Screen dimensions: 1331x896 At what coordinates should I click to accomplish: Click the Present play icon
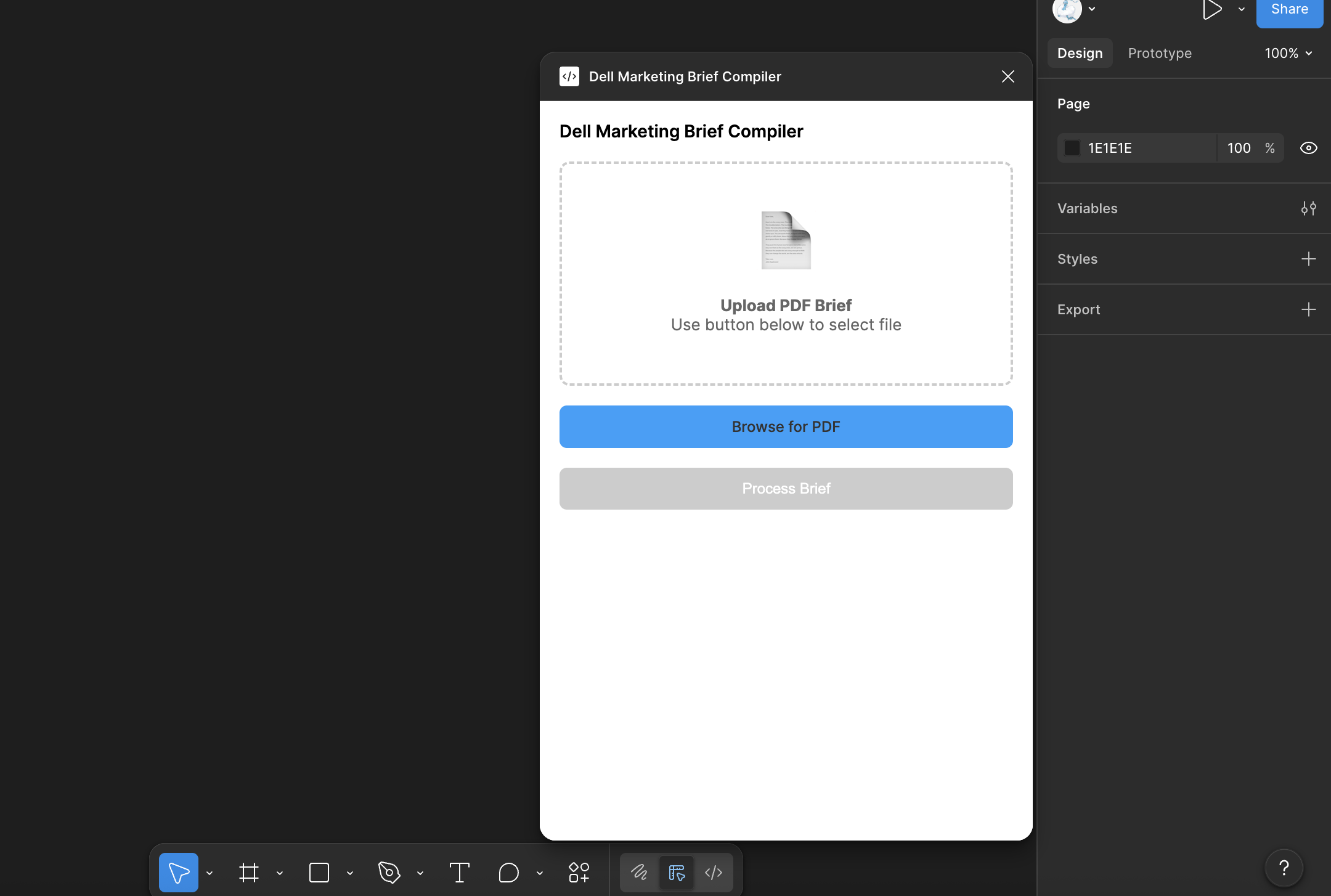(1211, 9)
